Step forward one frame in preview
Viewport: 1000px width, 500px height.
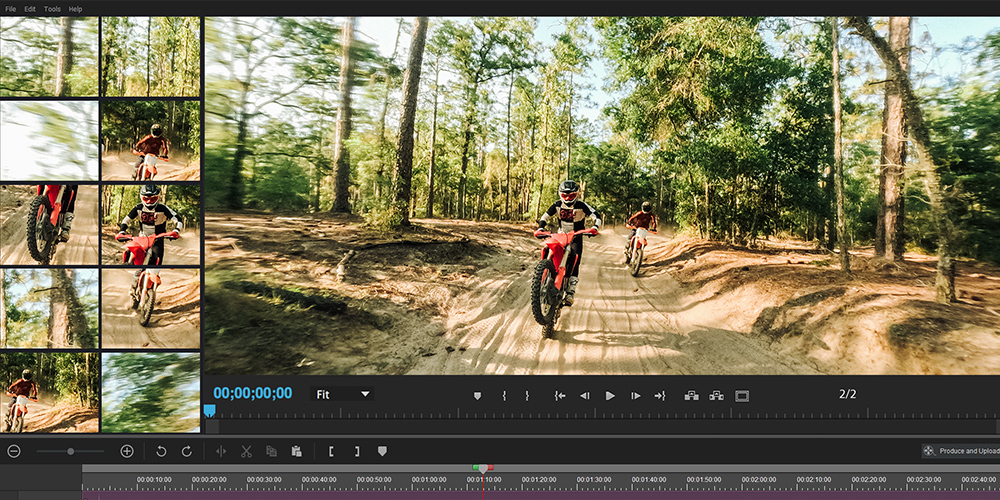tap(635, 395)
